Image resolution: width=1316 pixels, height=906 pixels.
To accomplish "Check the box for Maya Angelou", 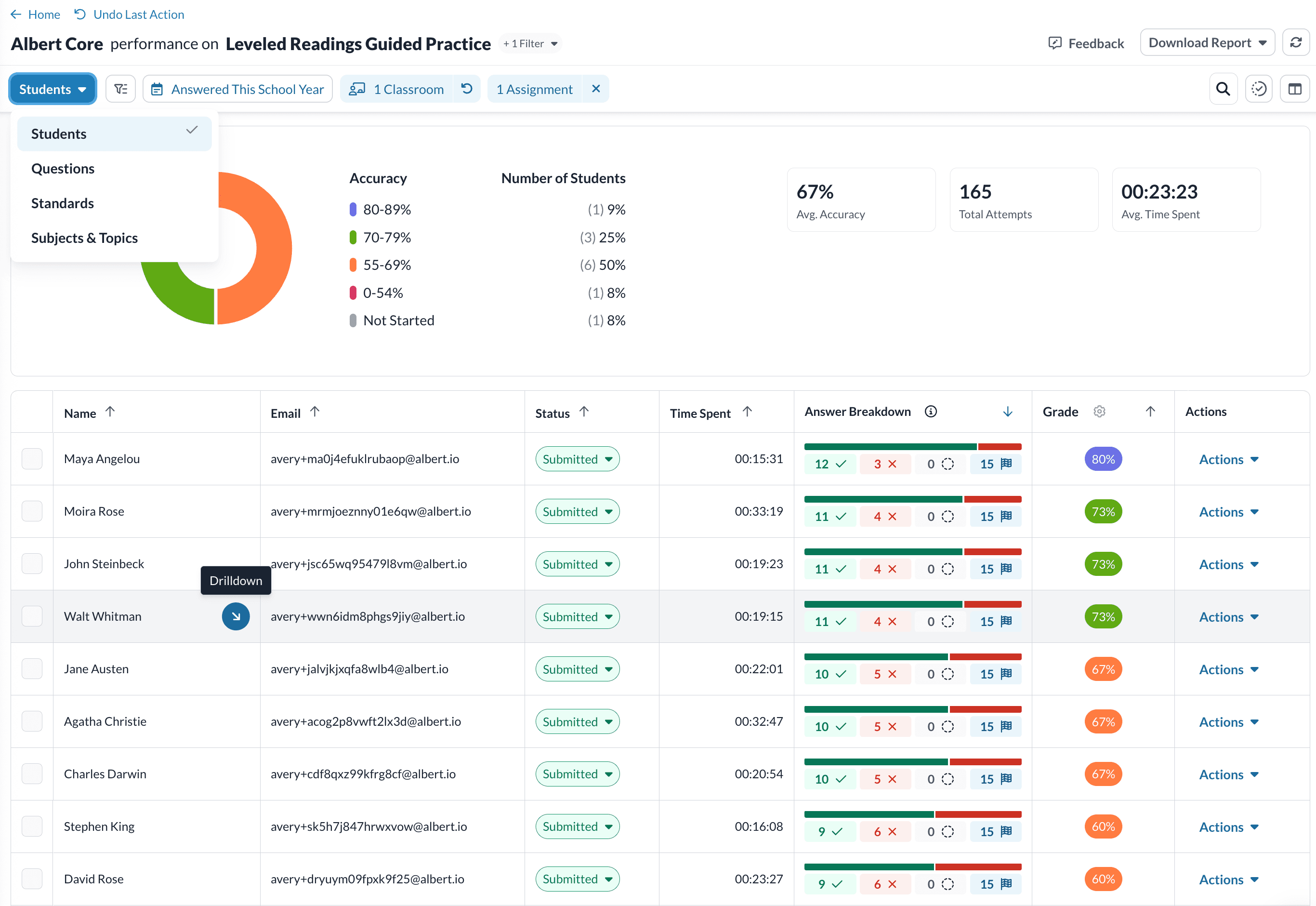I will (32, 459).
